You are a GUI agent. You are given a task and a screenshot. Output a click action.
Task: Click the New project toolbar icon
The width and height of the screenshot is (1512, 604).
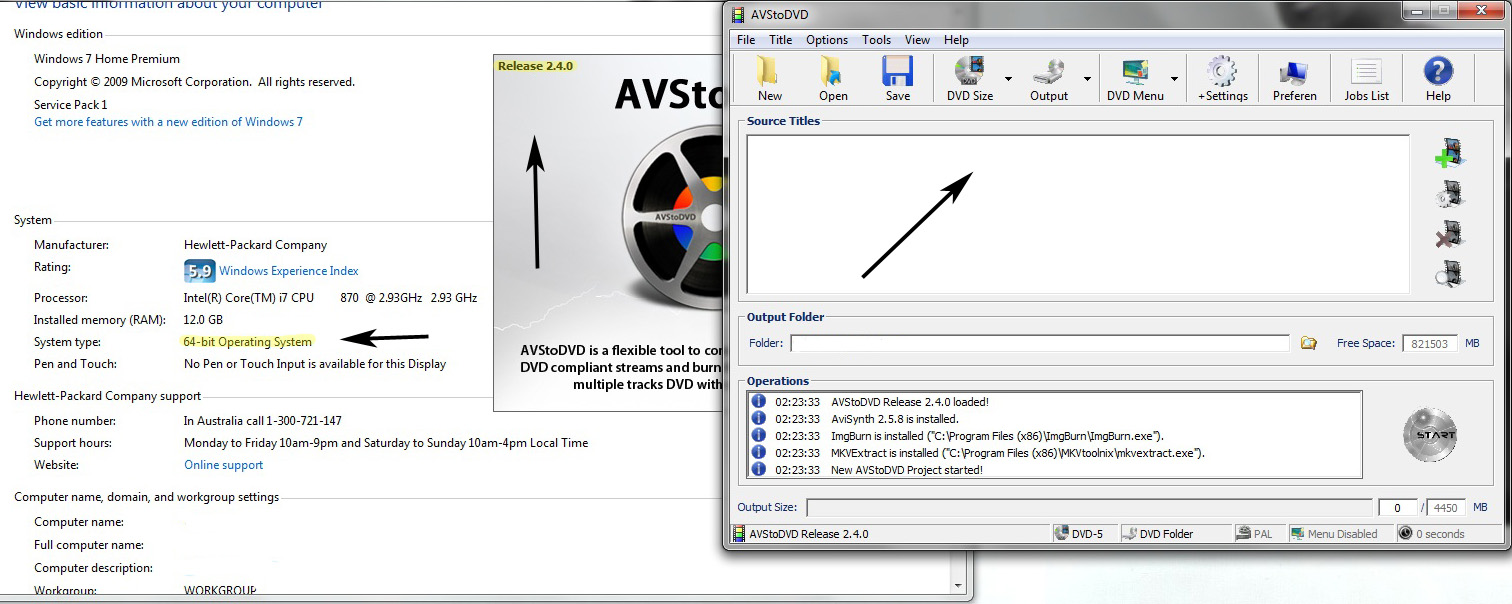(x=769, y=72)
